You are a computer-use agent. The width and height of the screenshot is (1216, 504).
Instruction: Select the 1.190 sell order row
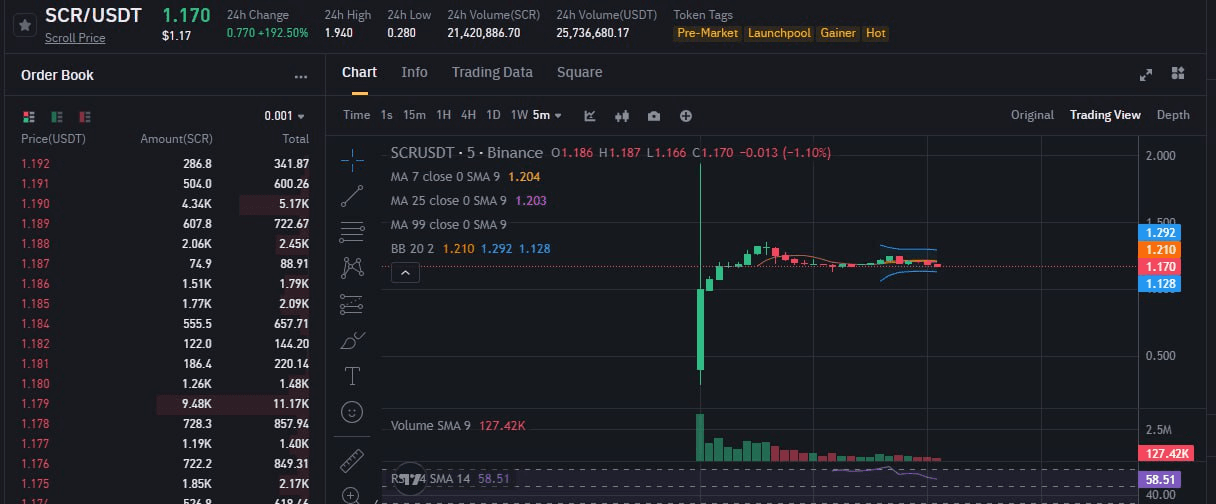click(x=165, y=204)
